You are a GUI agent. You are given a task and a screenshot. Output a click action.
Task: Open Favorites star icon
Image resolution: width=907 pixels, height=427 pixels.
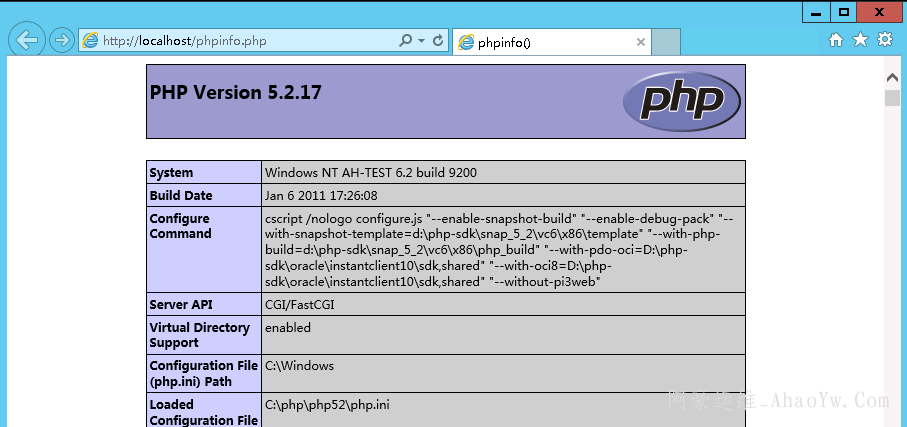[x=860, y=40]
